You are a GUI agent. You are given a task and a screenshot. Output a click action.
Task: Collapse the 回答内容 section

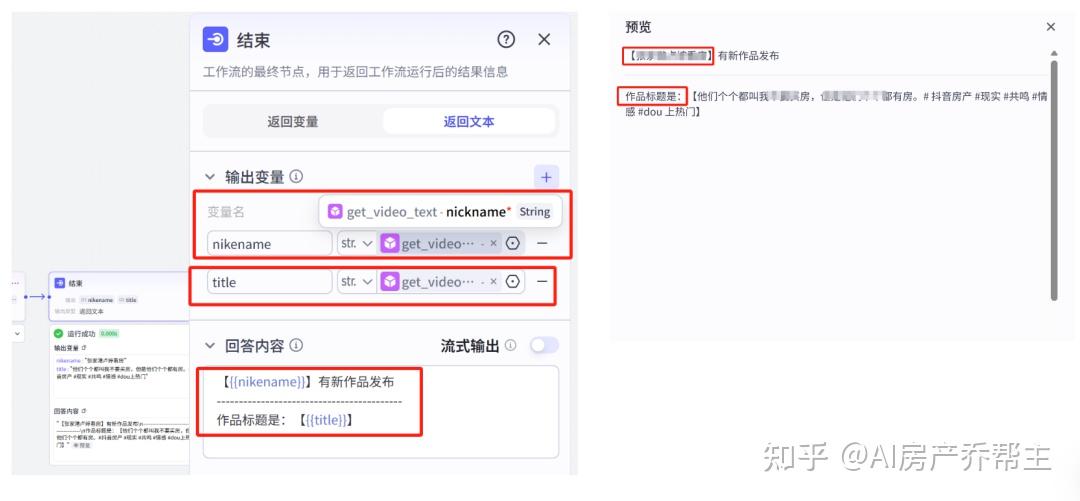pyautogui.click(x=210, y=346)
